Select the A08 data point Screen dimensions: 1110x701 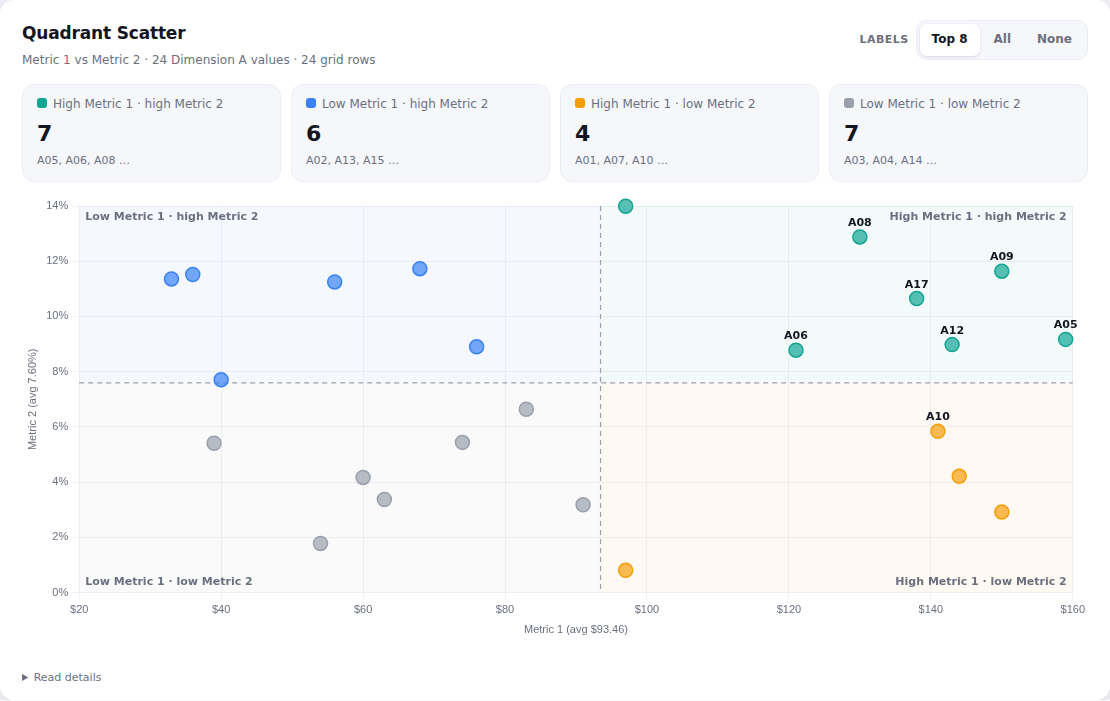tap(859, 237)
